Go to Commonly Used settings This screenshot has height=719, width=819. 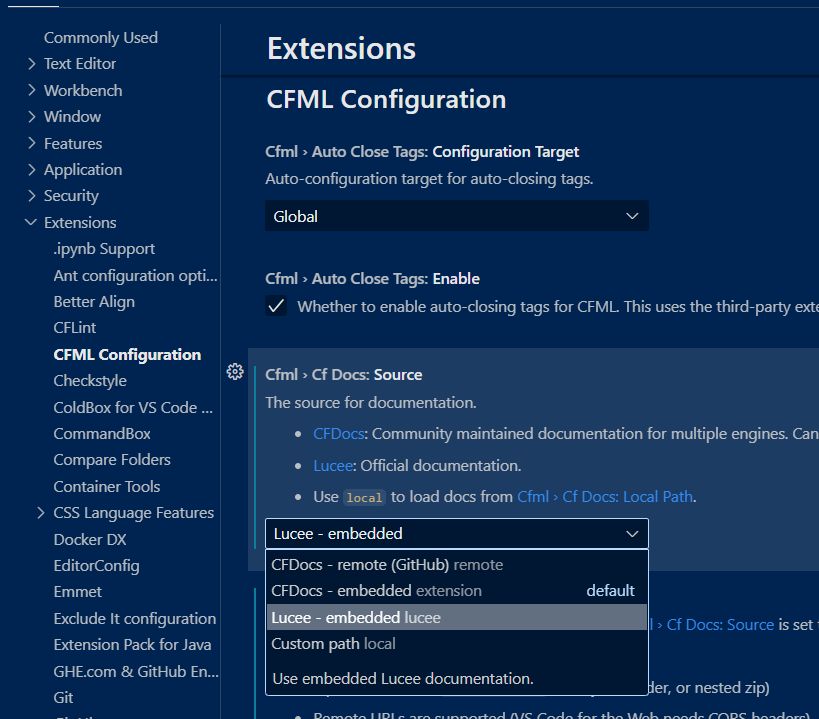click(x=101, y=38)
